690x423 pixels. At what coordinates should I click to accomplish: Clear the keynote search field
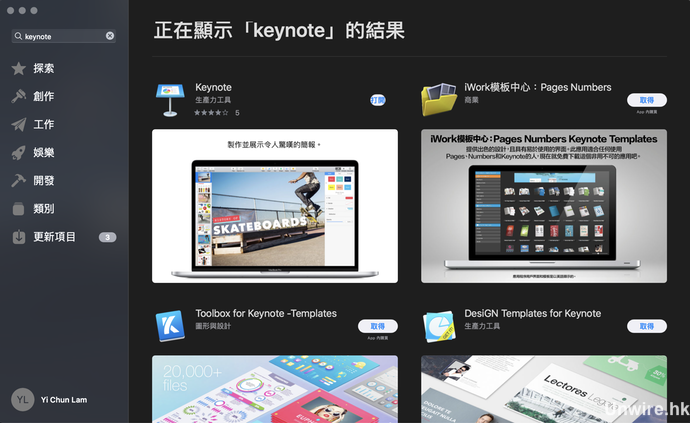(110, 36)
